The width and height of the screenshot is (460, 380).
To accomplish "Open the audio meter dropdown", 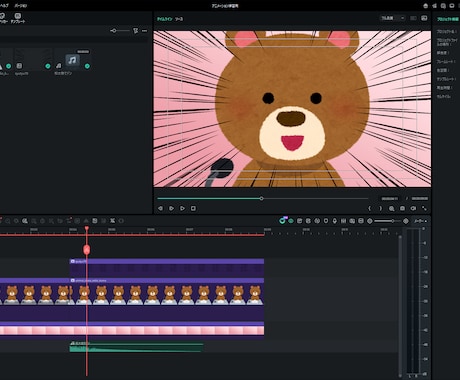I will click(420, 221).
